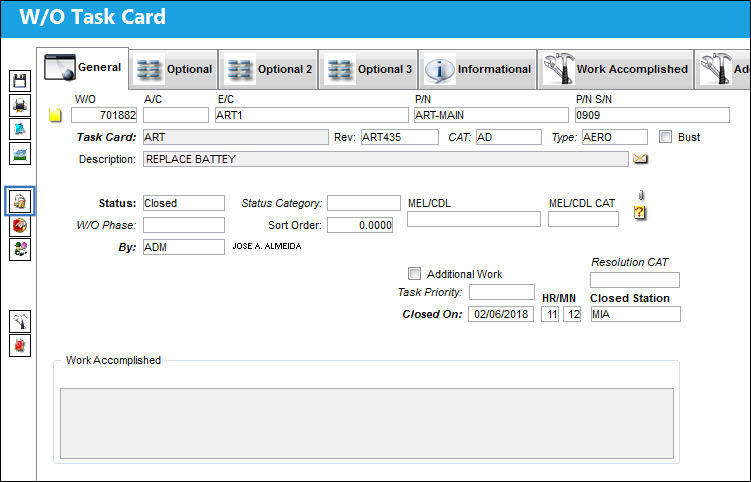Click the Work Accomplished text area
The height and width of the screenshot is (482, 751).
367,424
